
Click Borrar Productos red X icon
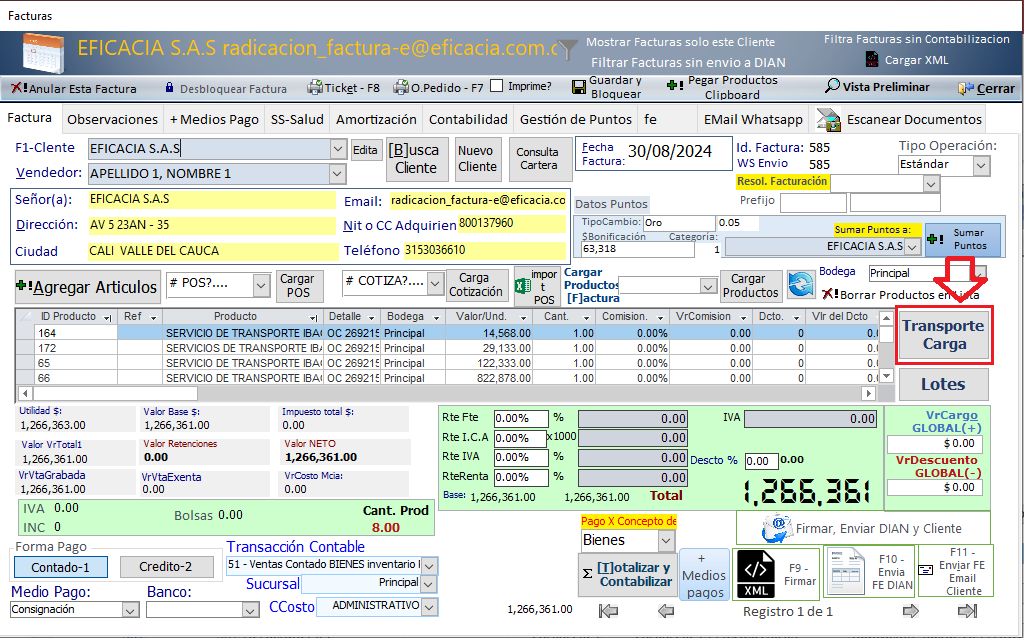[x=830, y=294]
